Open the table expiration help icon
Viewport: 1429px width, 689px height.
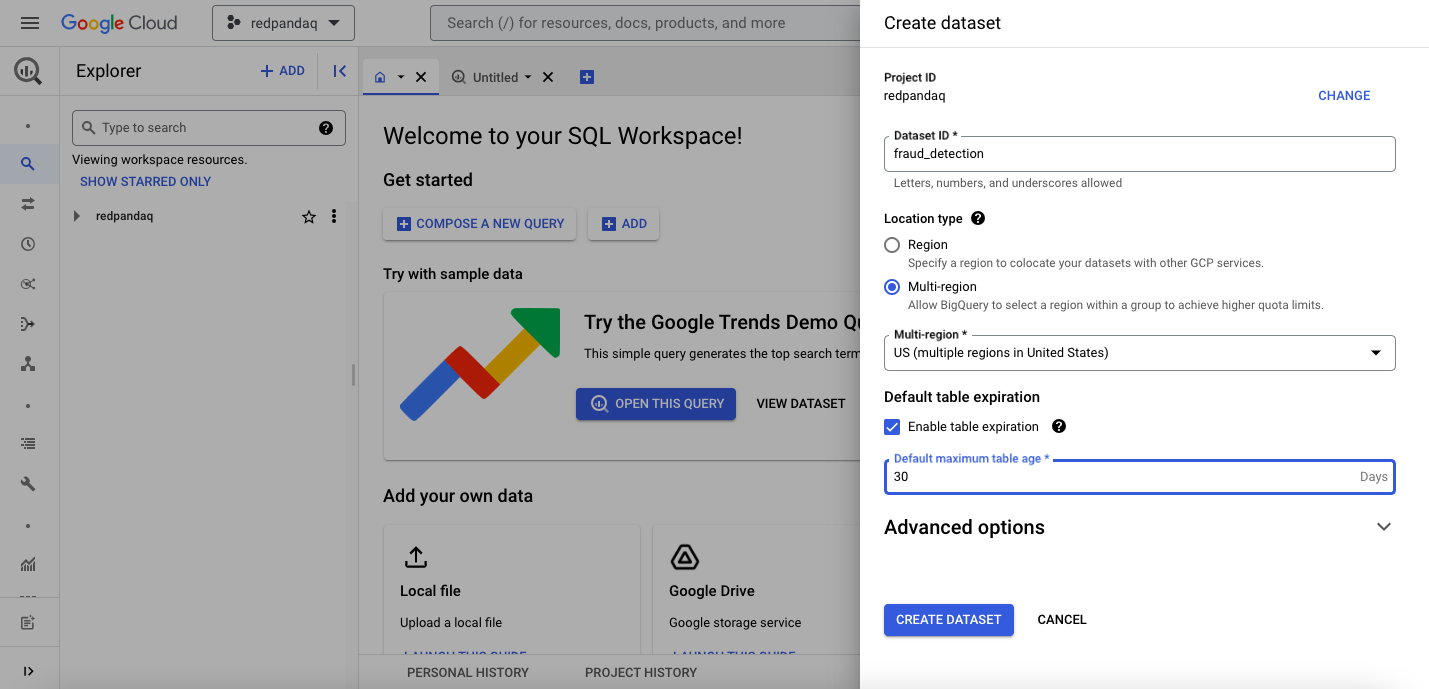1059,426
